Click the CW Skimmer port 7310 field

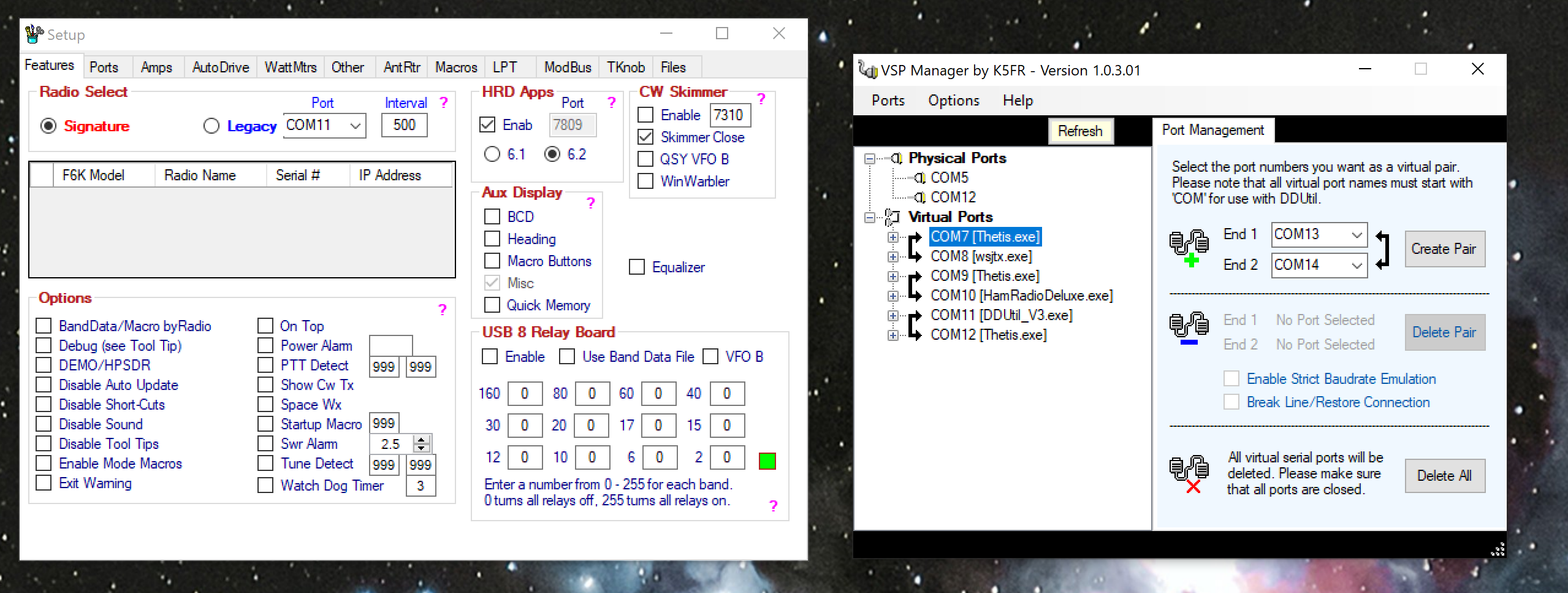(x=730, y=115)
